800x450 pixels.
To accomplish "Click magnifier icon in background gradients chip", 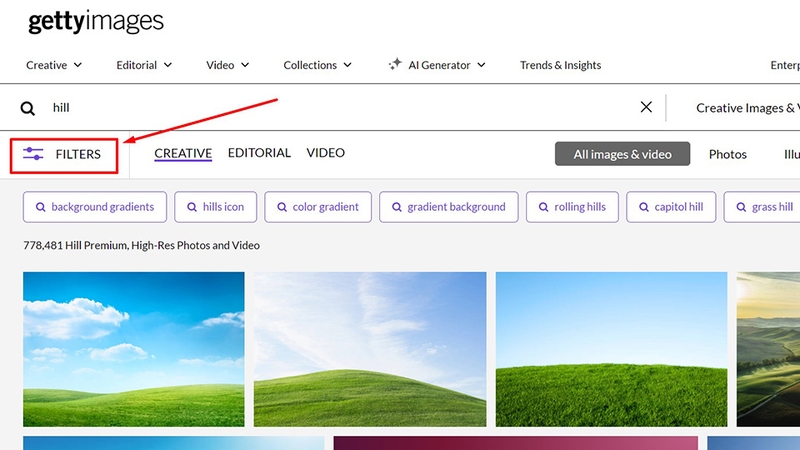I will click(x=40, y=207).
